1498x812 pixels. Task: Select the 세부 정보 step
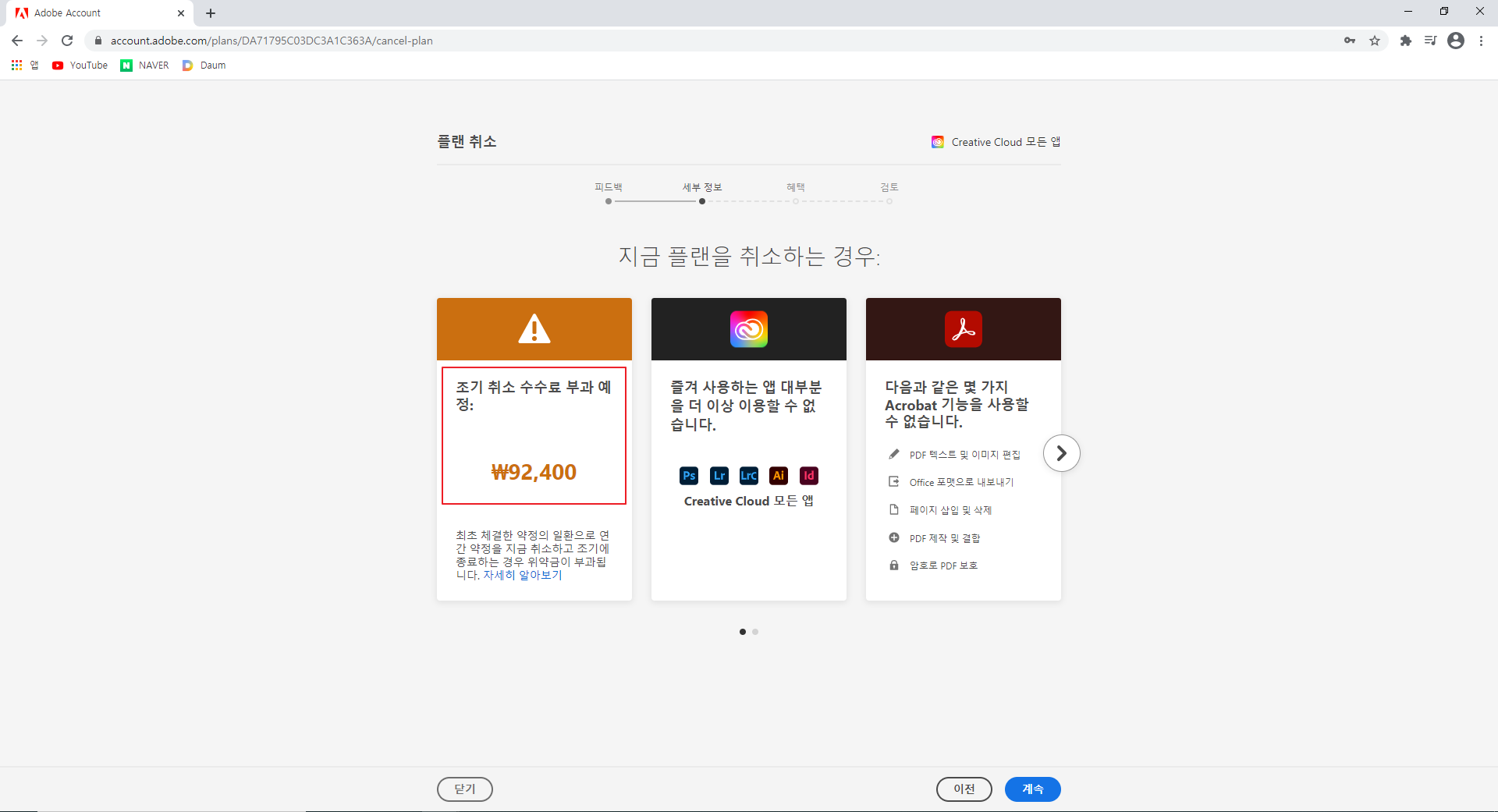click(702, 192)
